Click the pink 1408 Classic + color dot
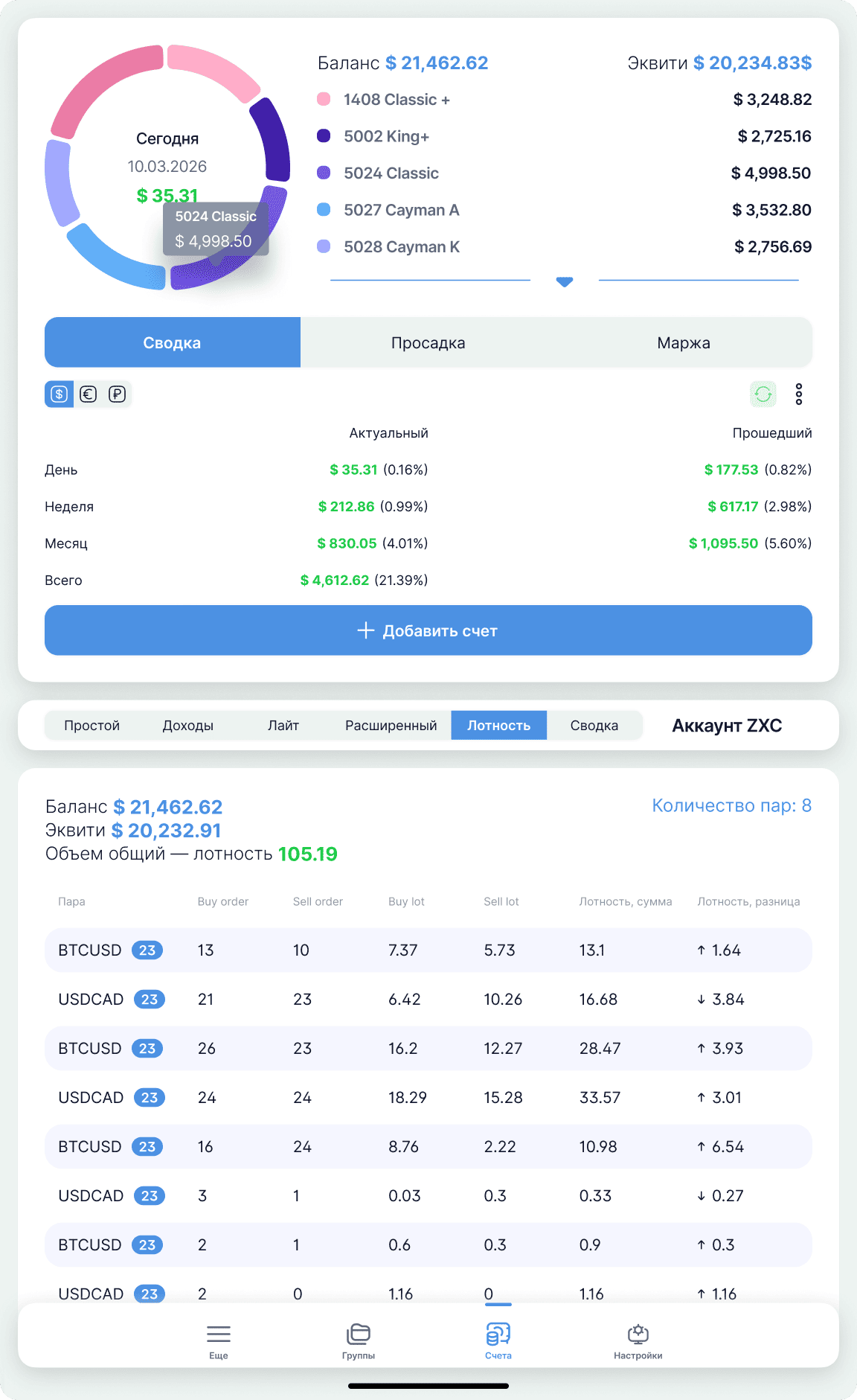The height and width of the screenshot is (1400, 857). [x=324, y=100]
